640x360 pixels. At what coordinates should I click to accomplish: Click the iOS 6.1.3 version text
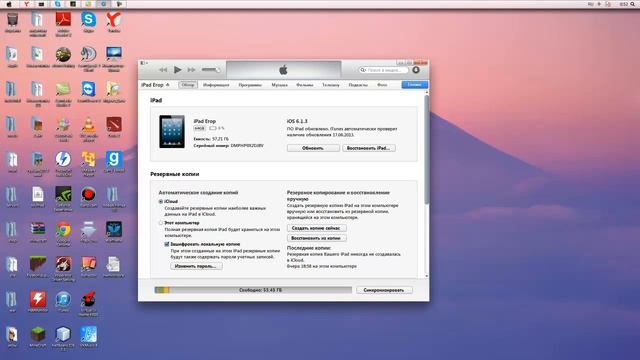point(297,121)
